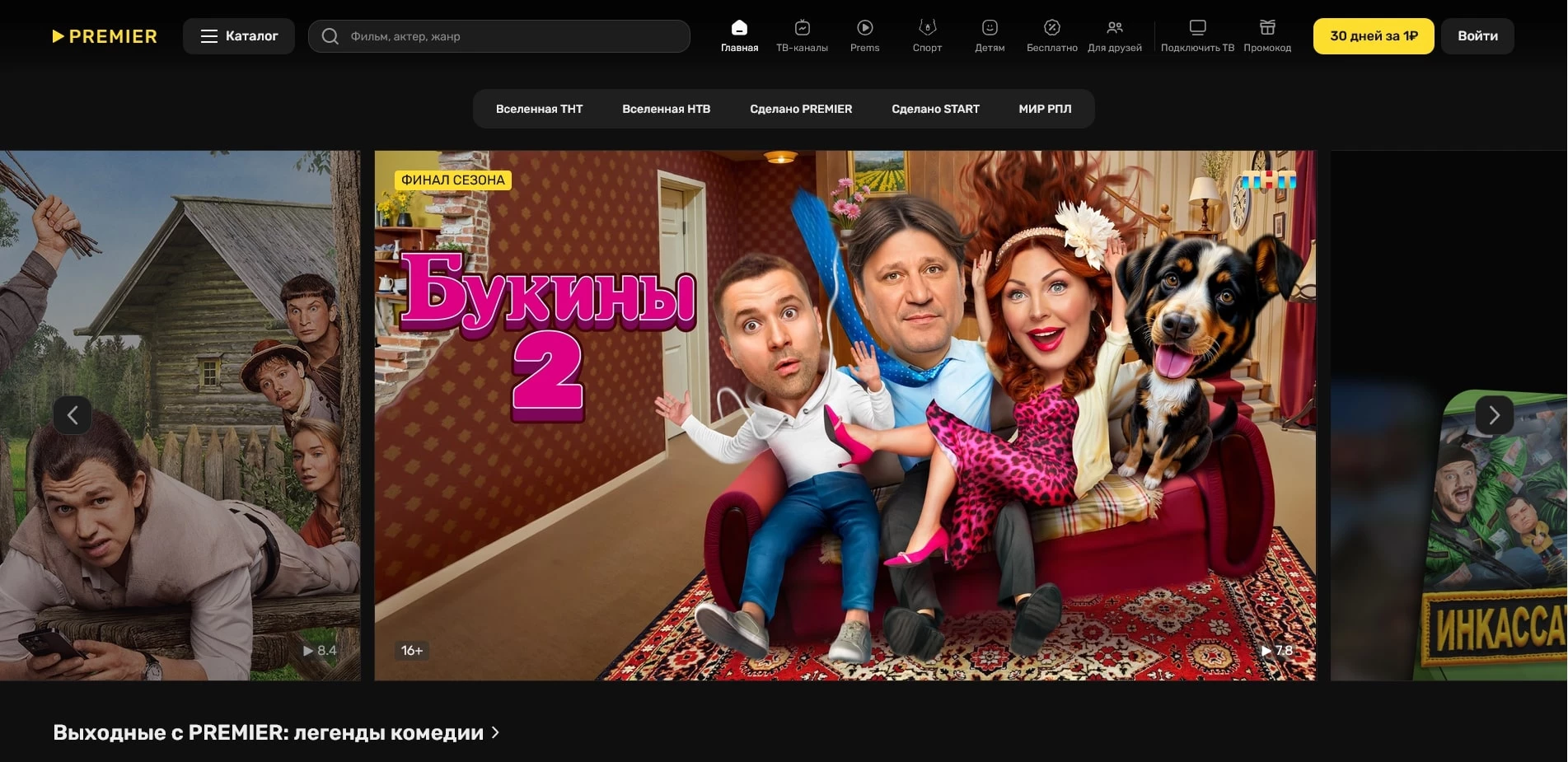The image size is (1568, 762).
Task: Click the 30 дней за 1₽ button
Action: 1373,35
